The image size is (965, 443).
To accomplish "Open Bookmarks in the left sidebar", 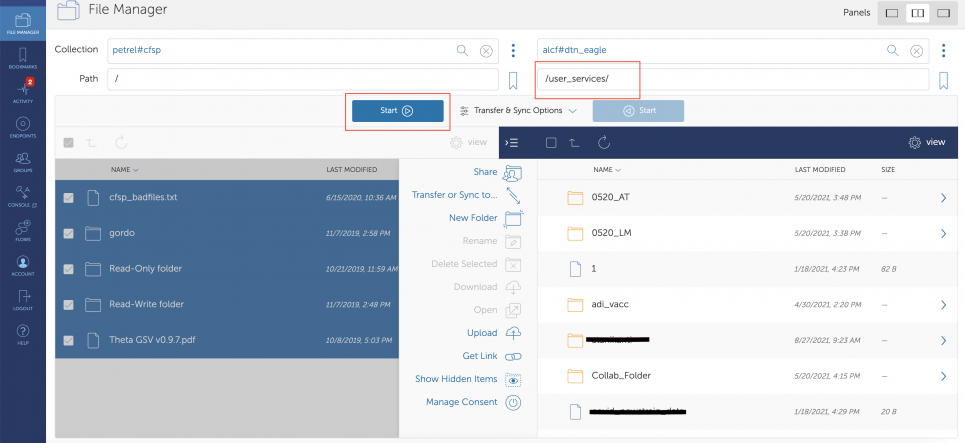I will tap(22, 57).
